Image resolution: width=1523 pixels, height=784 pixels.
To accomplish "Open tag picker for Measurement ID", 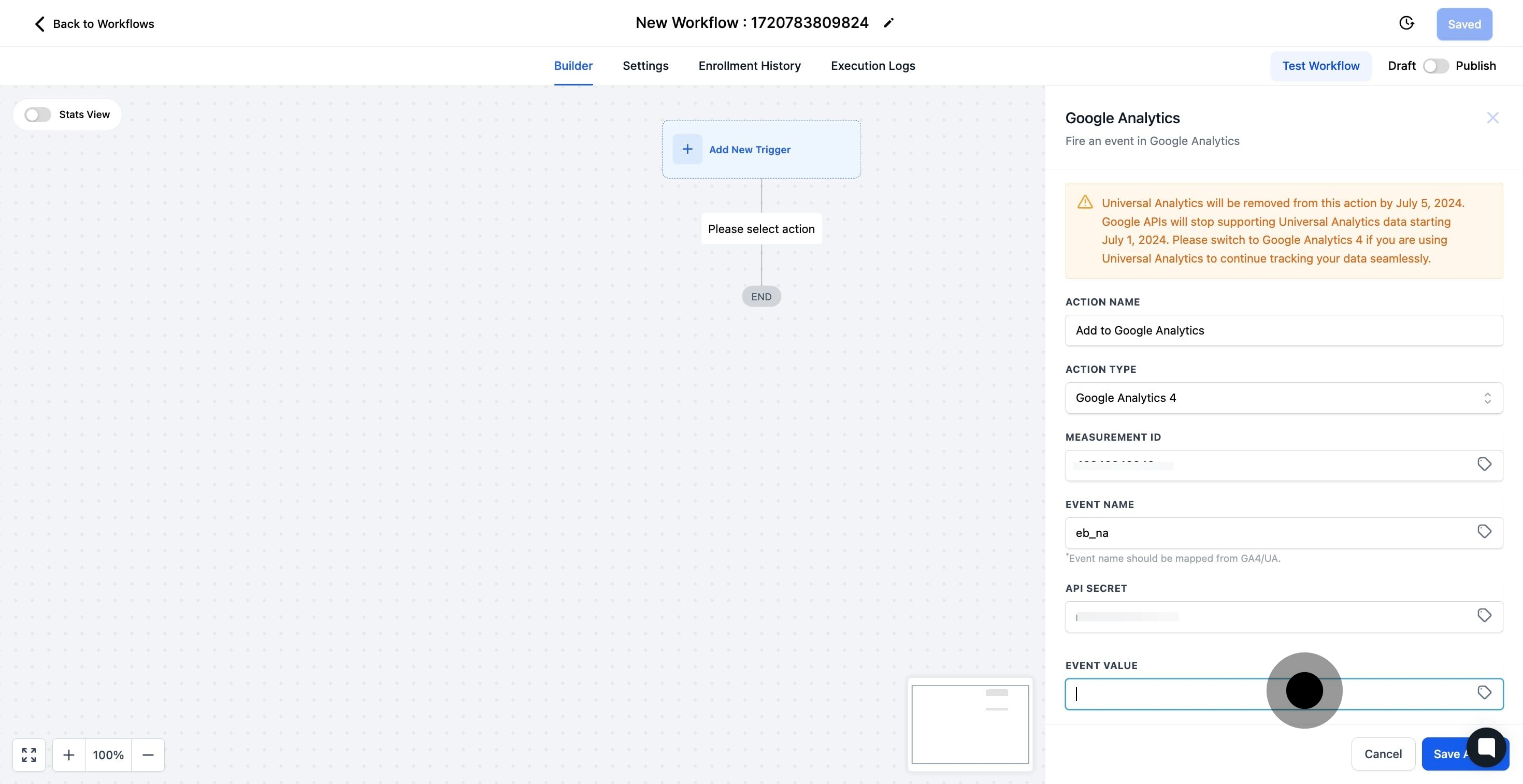I will tap(1484, 464).
